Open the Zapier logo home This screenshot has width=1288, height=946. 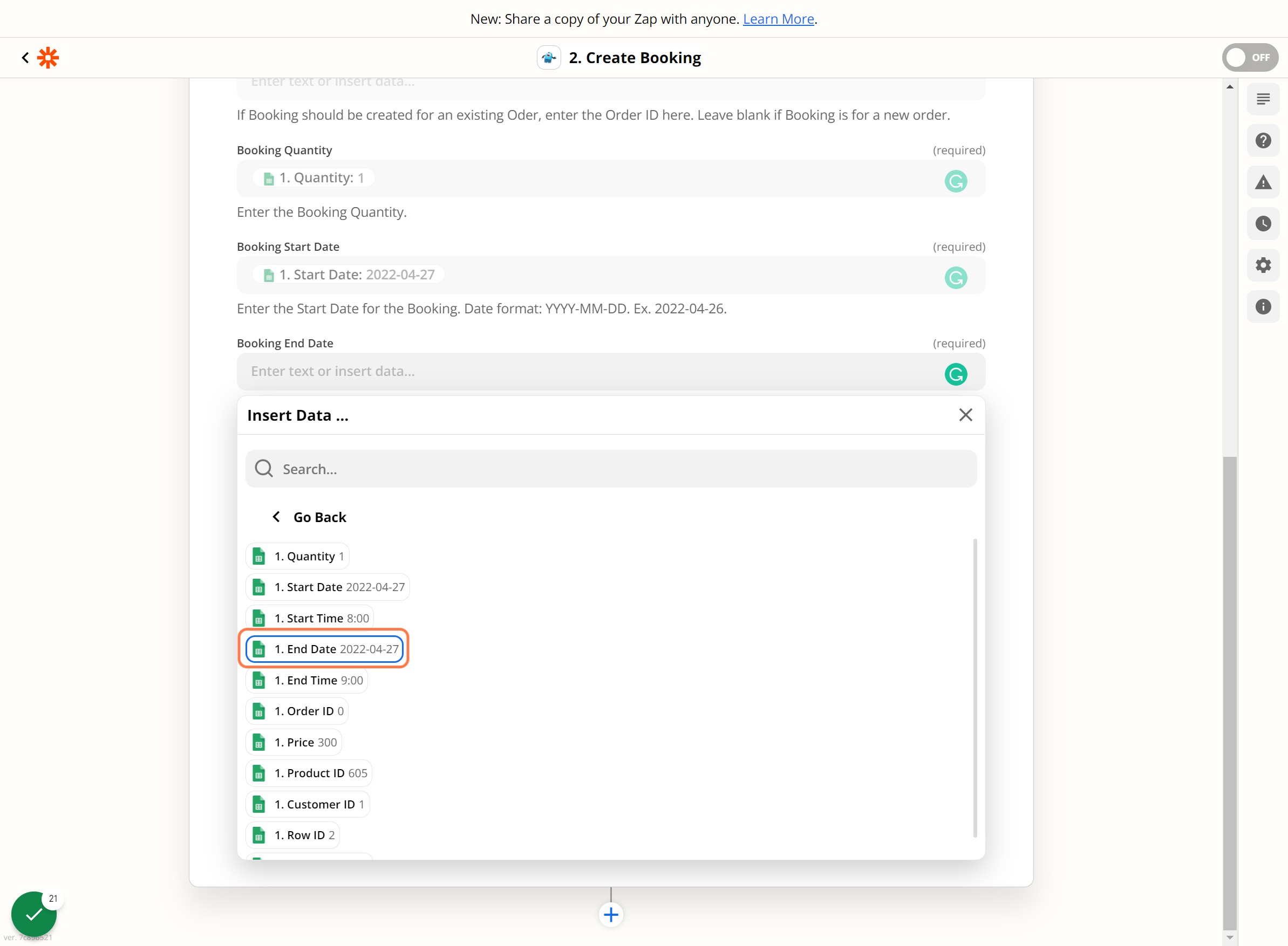(x=48, y=57)
